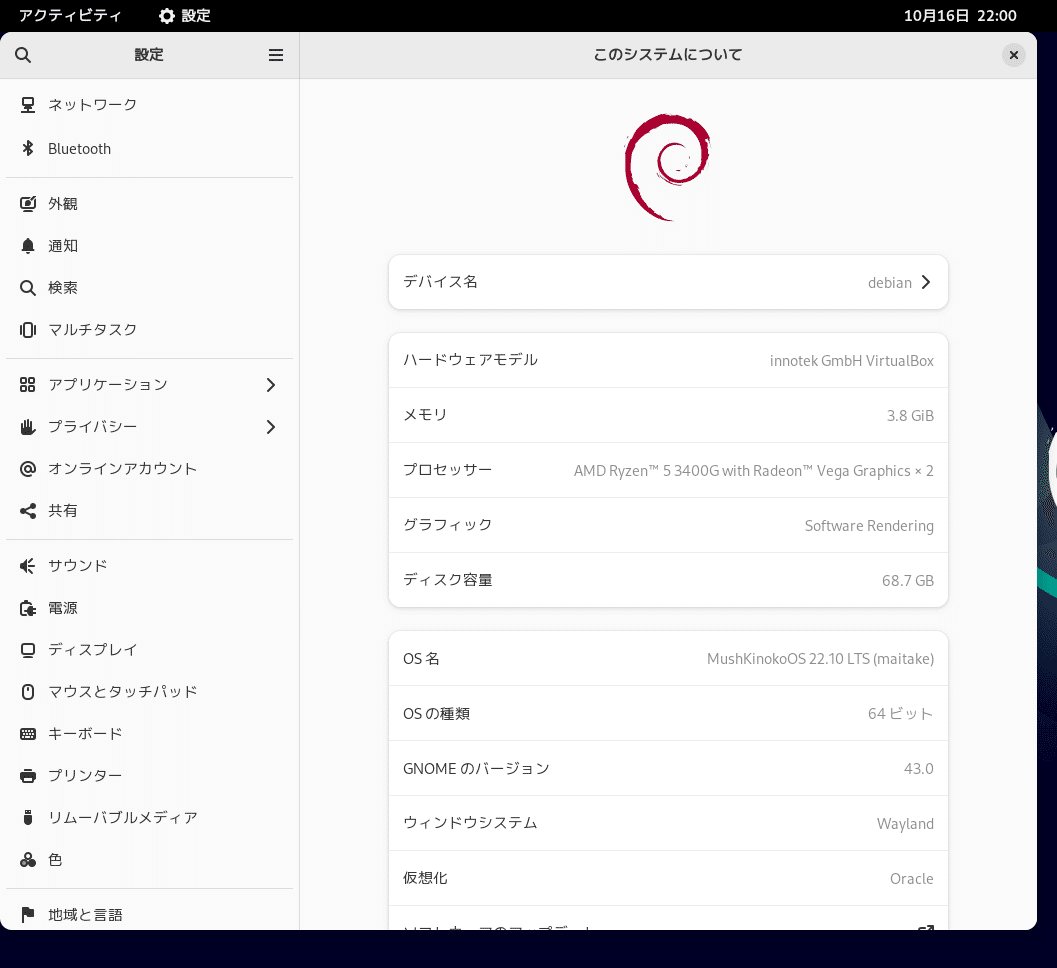This screenshot has width=1057, height=968.
Task: Open device name chevron next to debian
Action: (926, 282)
